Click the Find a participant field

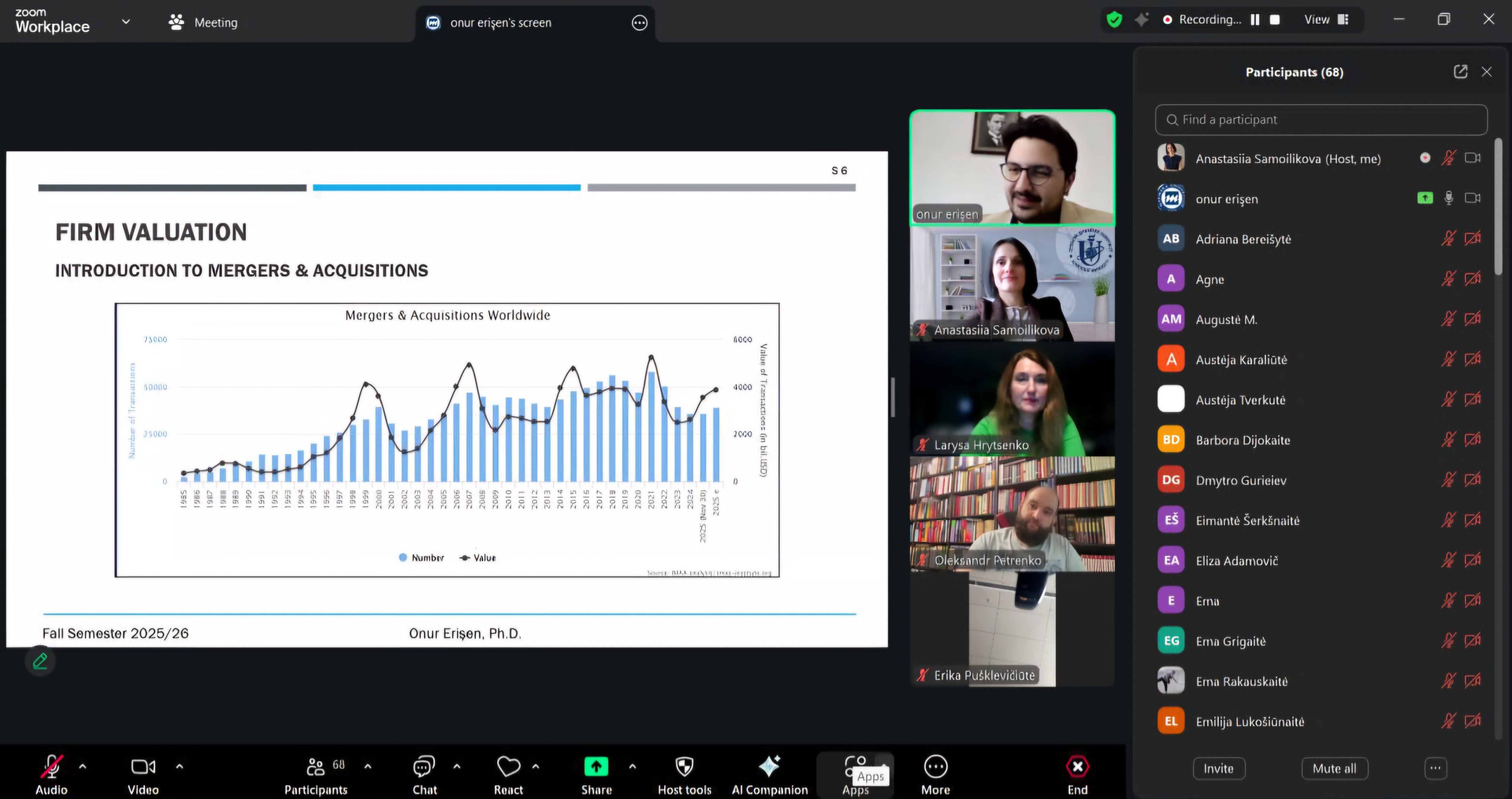[1321, 120]
